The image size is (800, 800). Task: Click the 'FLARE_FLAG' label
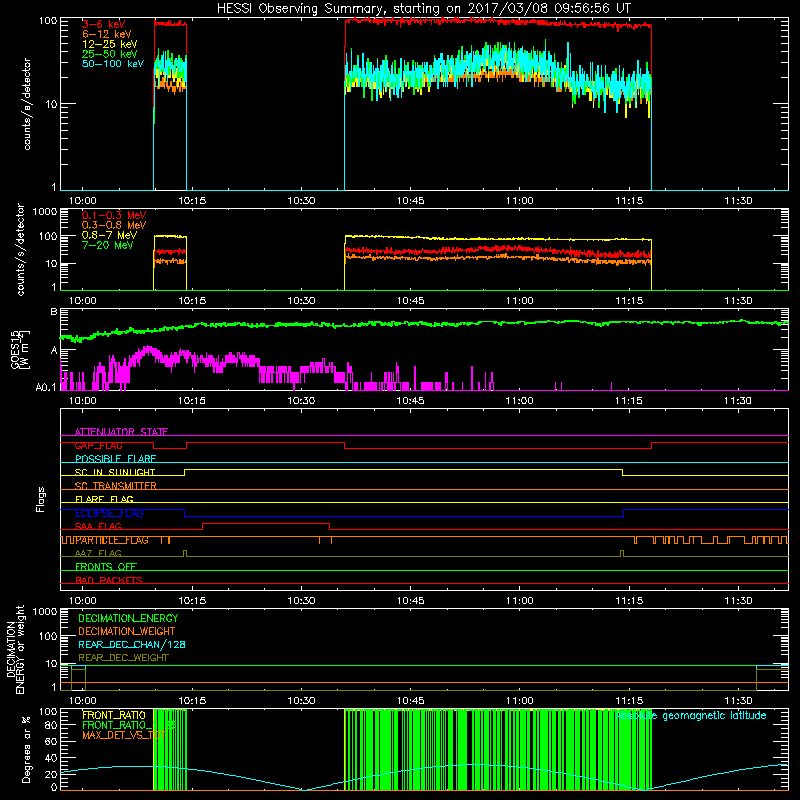104,499
